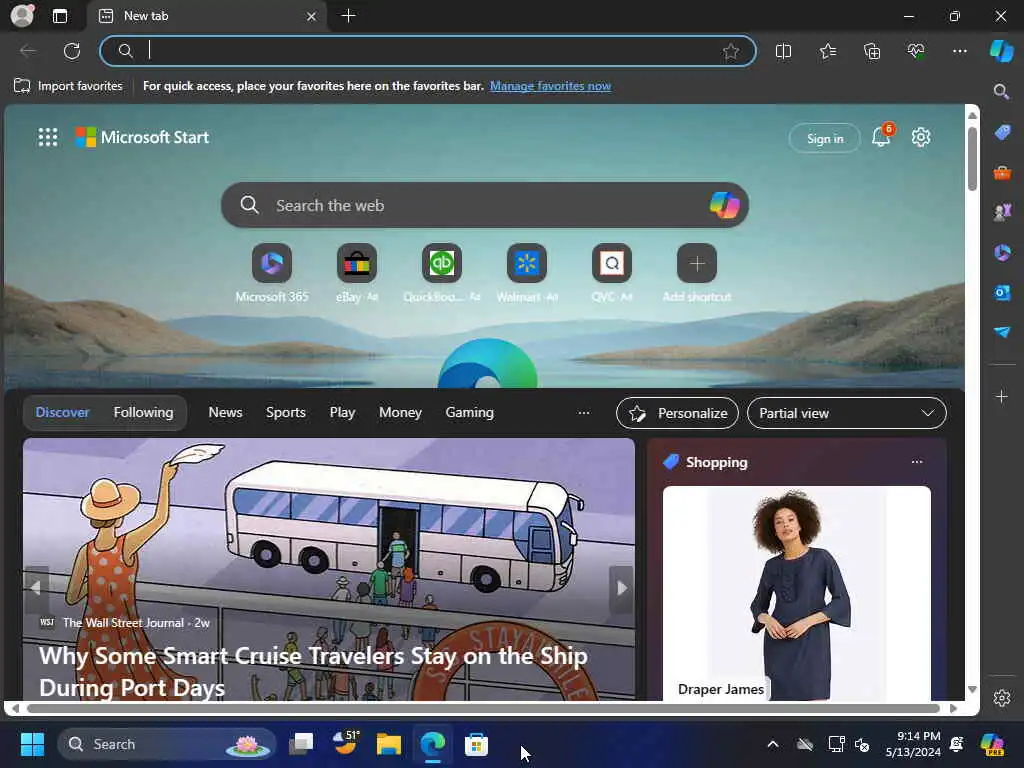Click Copilot icon in web search box
This screenshot has width=1024, height=768.
(724, 205)
